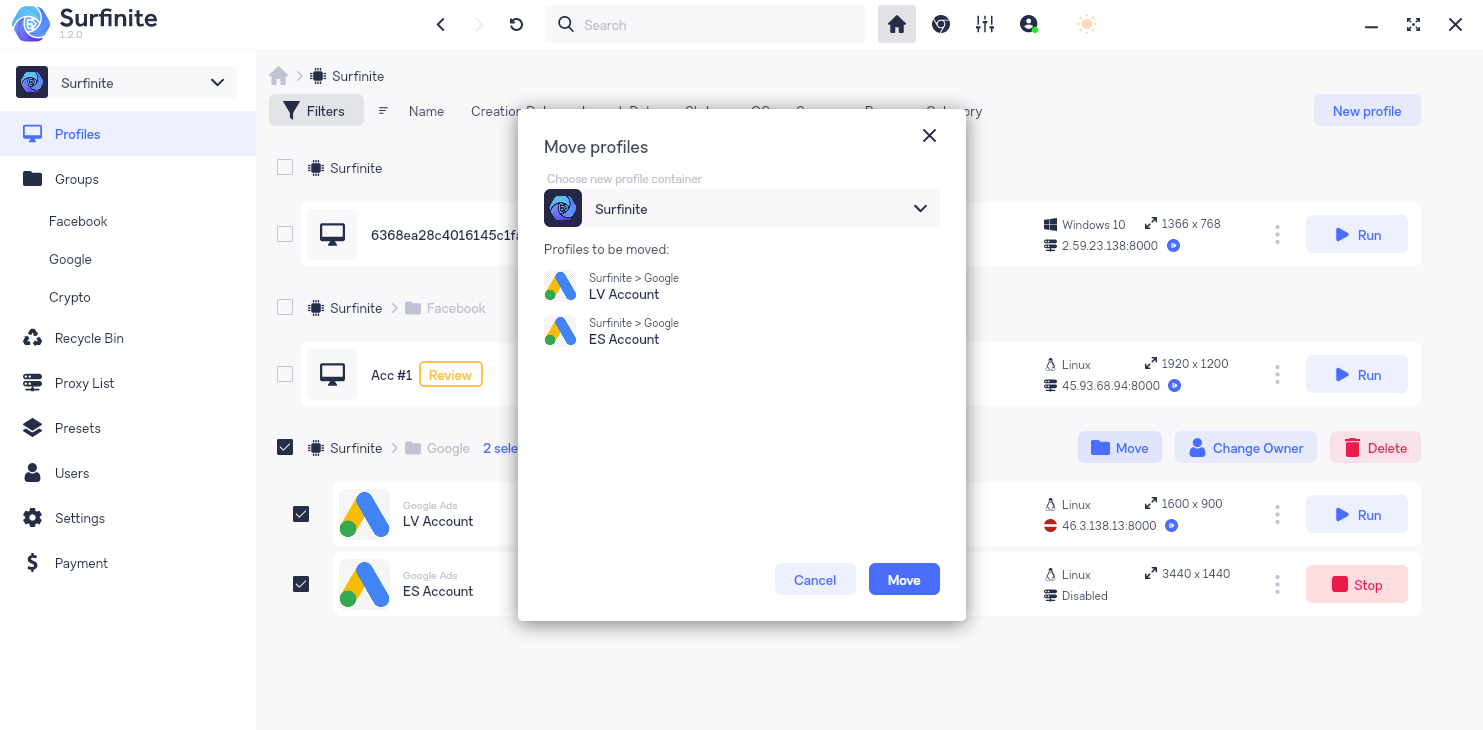The image size is (1483, 730).
Task: Close the Move profiles dialog
Action: point(929,135)
